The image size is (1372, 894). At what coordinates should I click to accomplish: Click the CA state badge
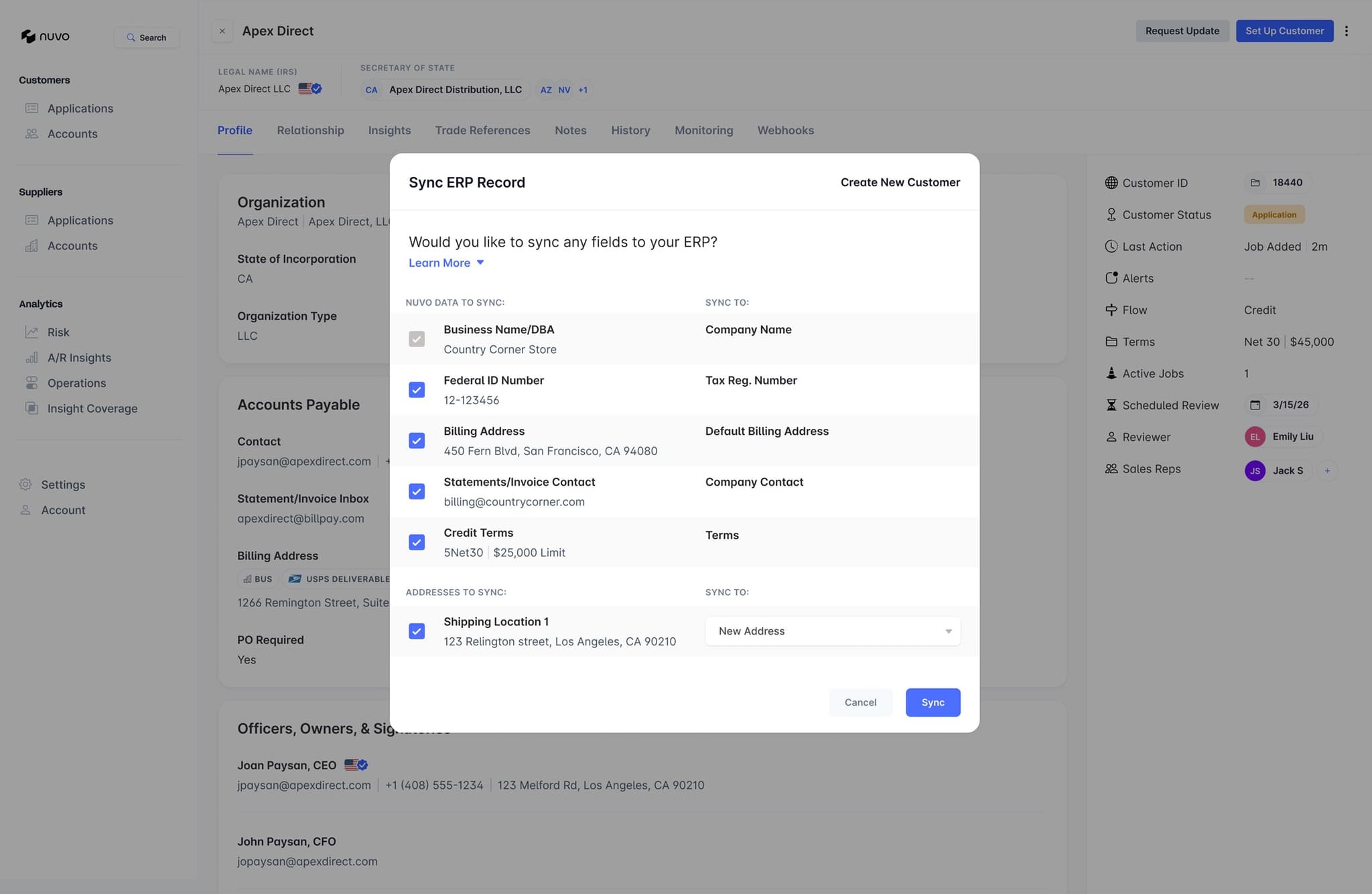coord(371,90)
